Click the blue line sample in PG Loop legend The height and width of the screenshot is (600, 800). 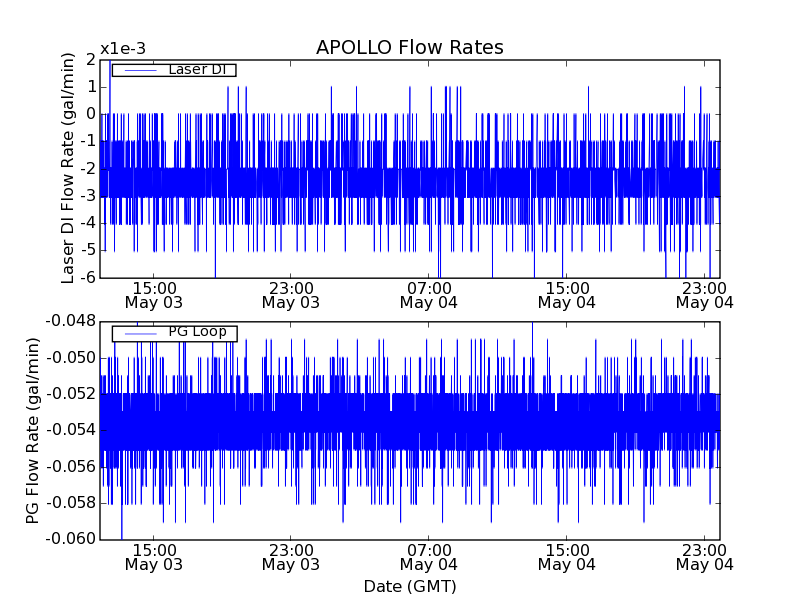coord(139,333)
